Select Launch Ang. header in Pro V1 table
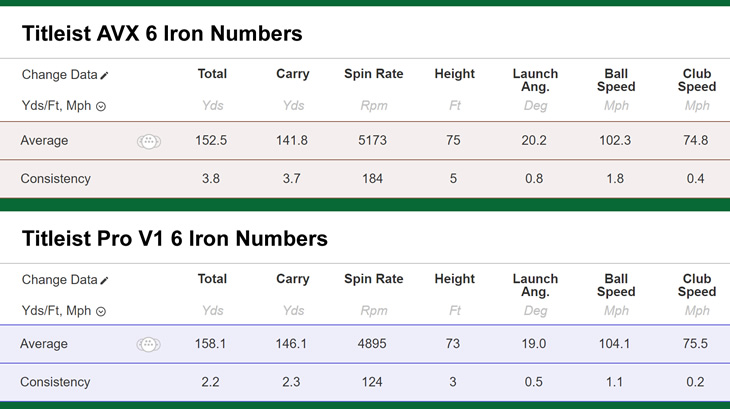This screenshot has height=409, width=730. click(x=535, y=285)
